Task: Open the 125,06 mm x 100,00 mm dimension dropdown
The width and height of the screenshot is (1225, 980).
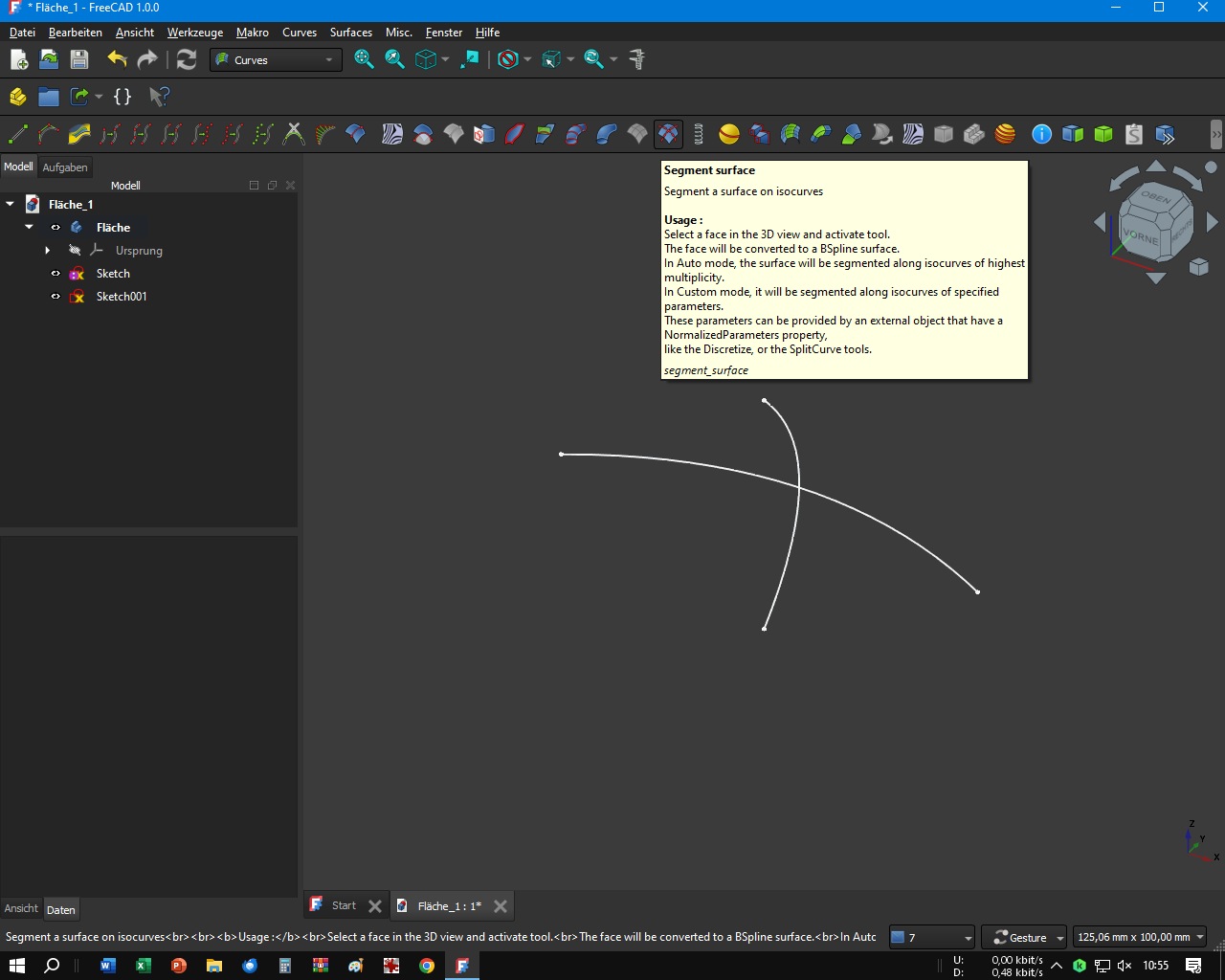Action: tap(1139, 937)
